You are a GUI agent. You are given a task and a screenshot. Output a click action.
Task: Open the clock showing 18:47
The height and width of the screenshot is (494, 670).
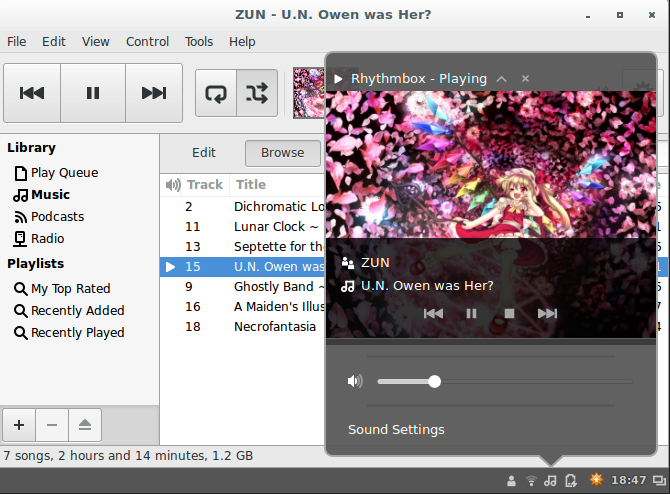pos(628,480)
